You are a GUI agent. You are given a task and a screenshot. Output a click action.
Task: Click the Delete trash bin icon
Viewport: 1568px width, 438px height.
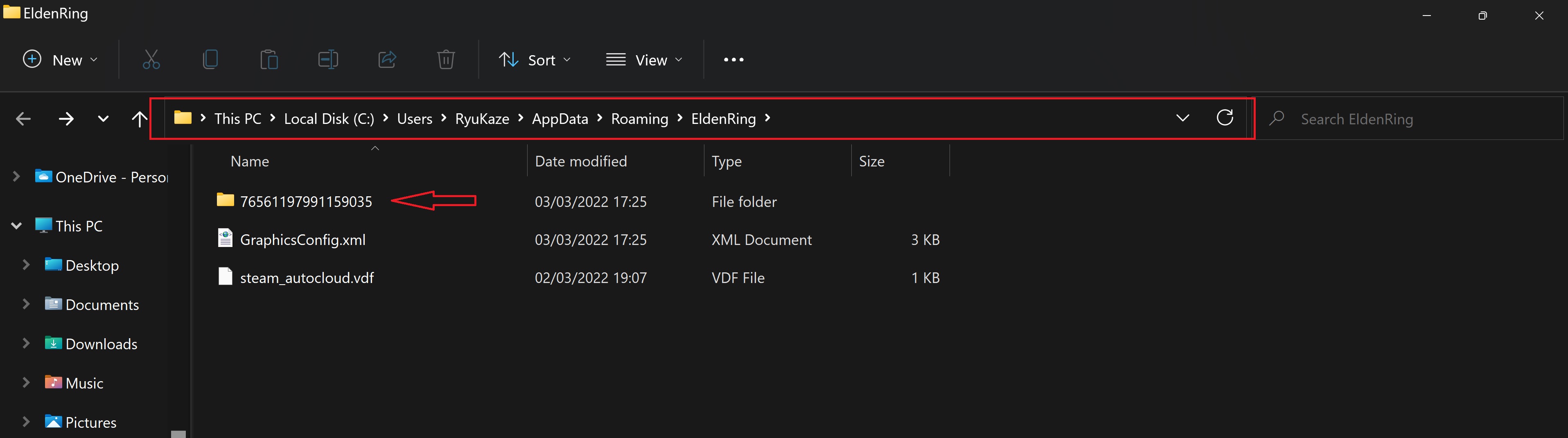pos(446,60)
